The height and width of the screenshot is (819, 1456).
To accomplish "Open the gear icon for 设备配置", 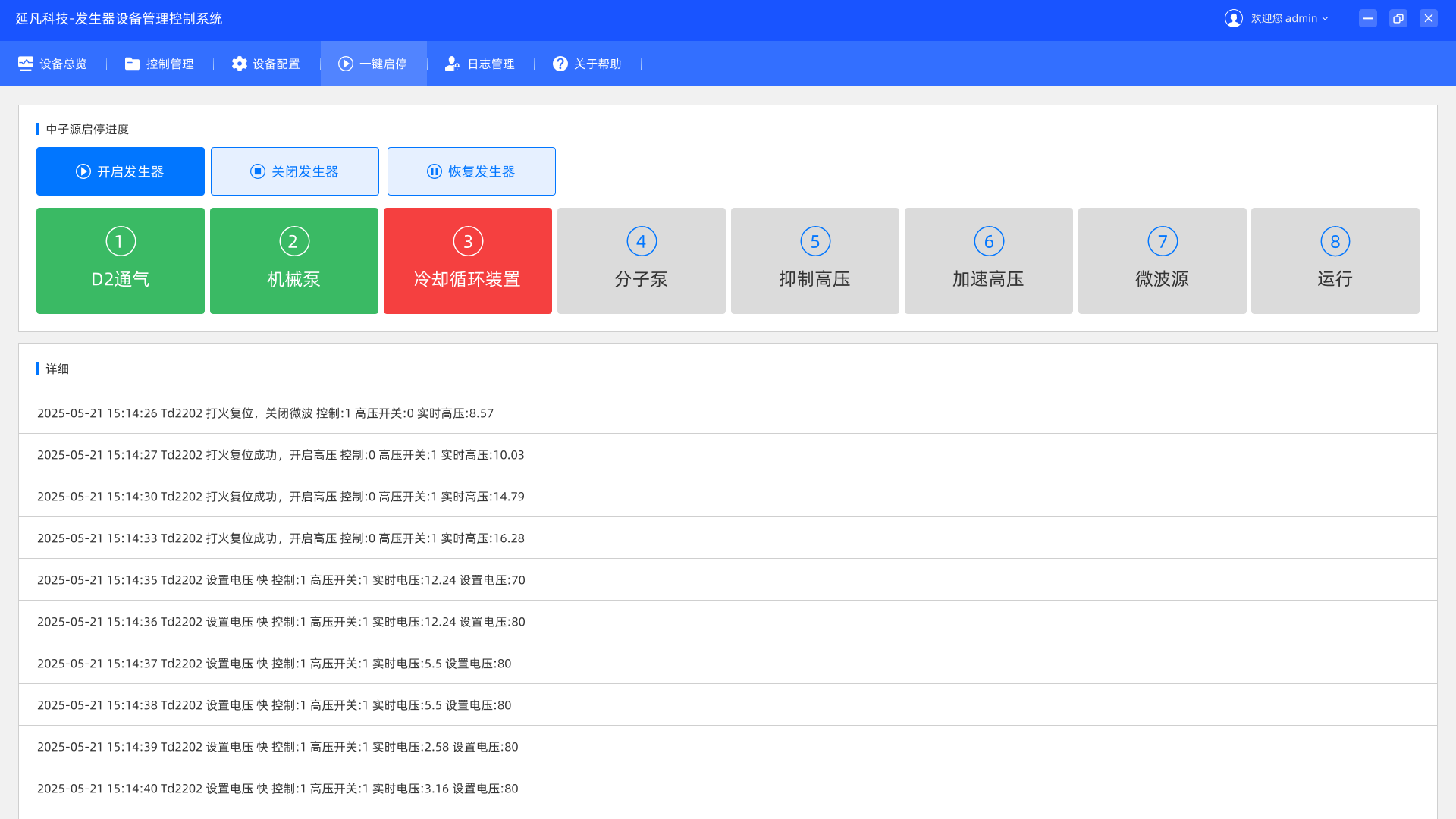I will (x=239, y=64).
